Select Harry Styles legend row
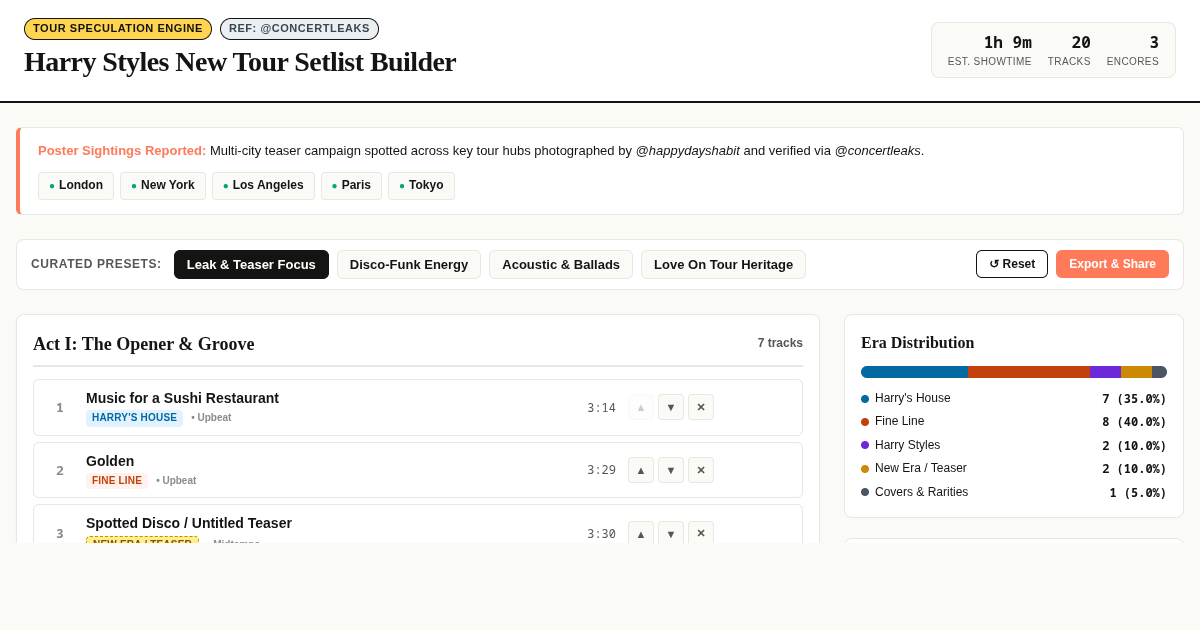Image resolution: width=1200 pixels, height=630 pixels. point(1014,445)
